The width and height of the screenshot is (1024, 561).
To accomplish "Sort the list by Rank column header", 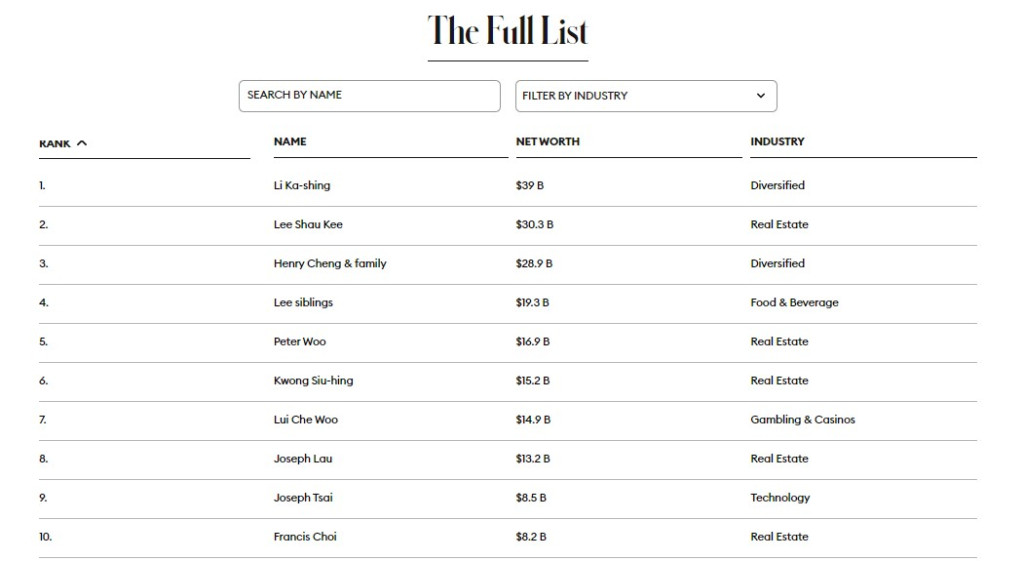I will [x=55, y=143].
